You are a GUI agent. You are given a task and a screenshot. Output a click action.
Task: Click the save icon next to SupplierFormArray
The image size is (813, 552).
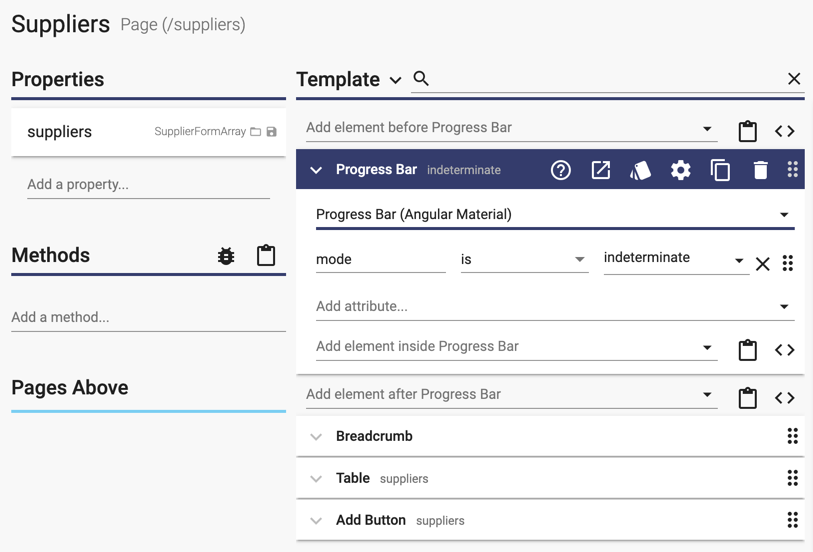click(271, 132)
